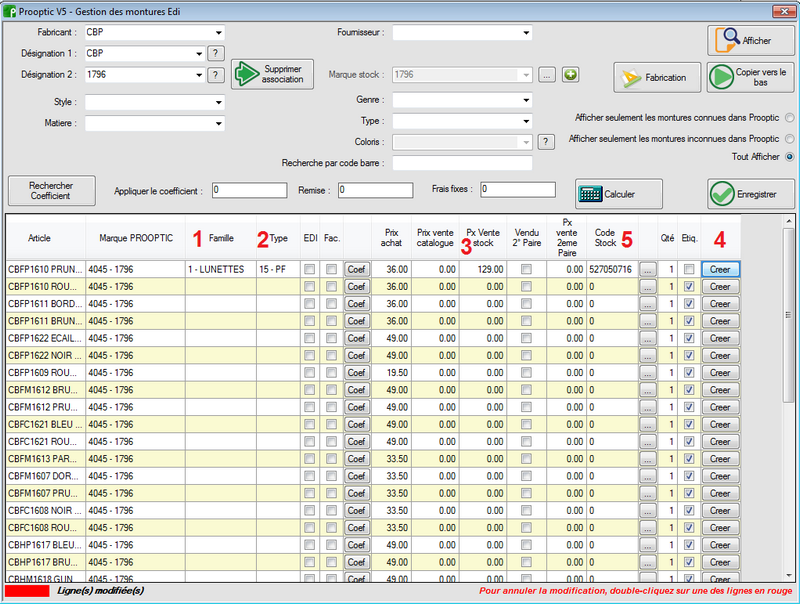Click Creer for the CBFP1622 ECAIL row
The width and height of the screenshot is (800, 604).
tap(720, 338)
